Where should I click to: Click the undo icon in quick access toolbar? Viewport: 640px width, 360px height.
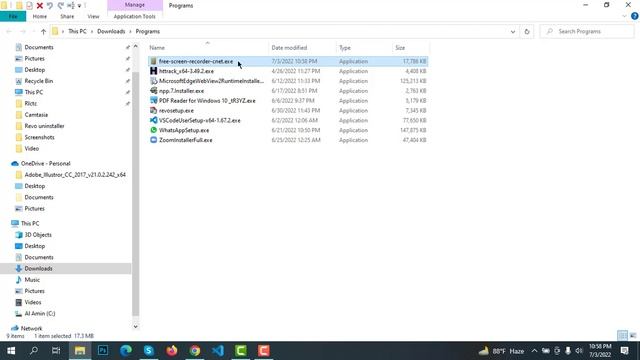(50, 5)
